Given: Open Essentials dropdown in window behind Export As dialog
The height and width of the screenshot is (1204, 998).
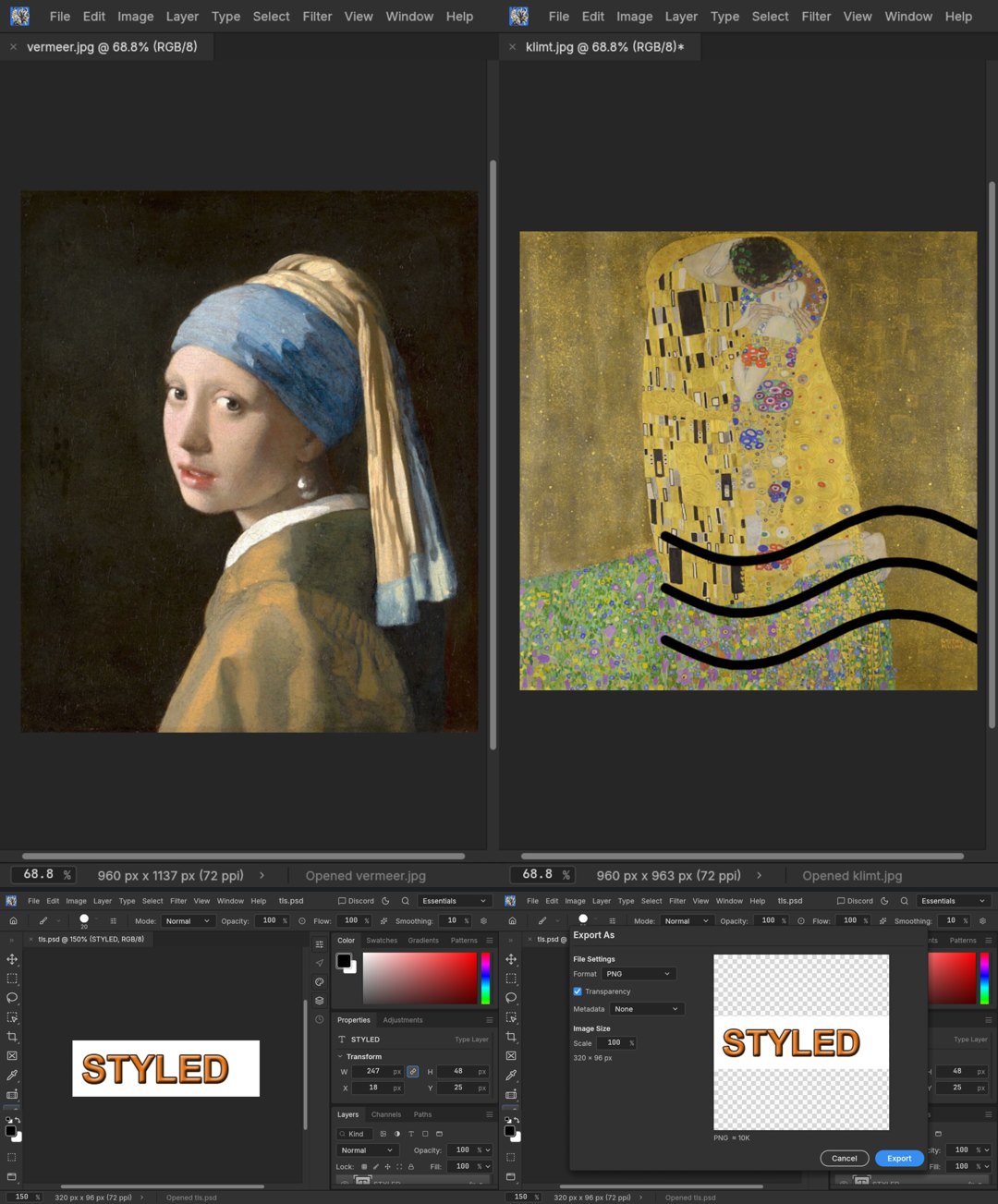Looking at the screenshot, I should 953,901.
